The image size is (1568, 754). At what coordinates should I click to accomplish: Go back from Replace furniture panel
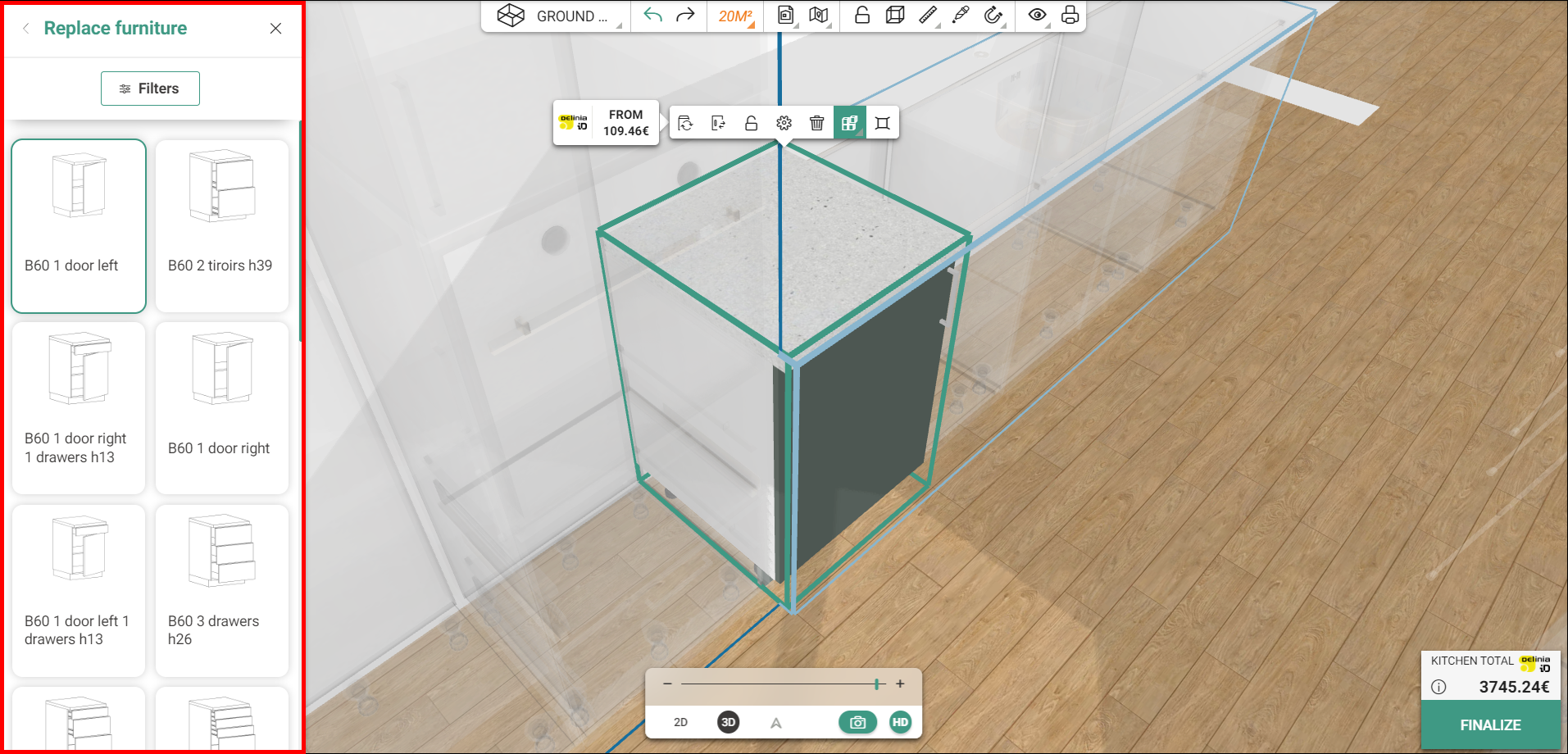click(26, 29)
